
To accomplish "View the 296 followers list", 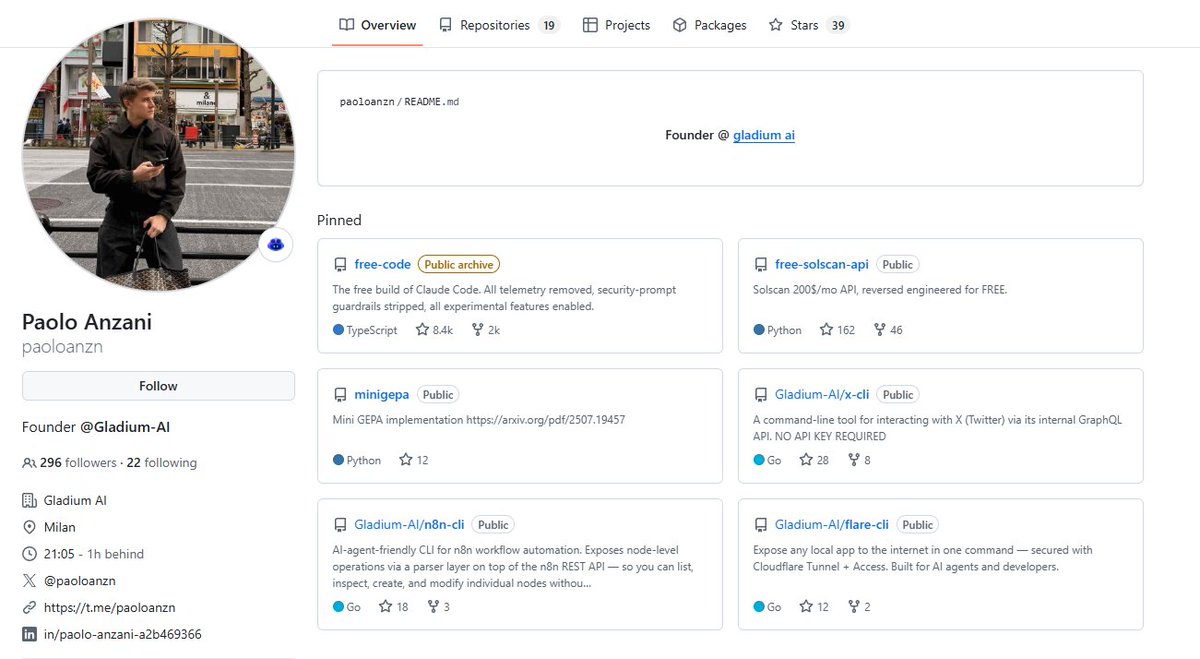I will 78,463.
